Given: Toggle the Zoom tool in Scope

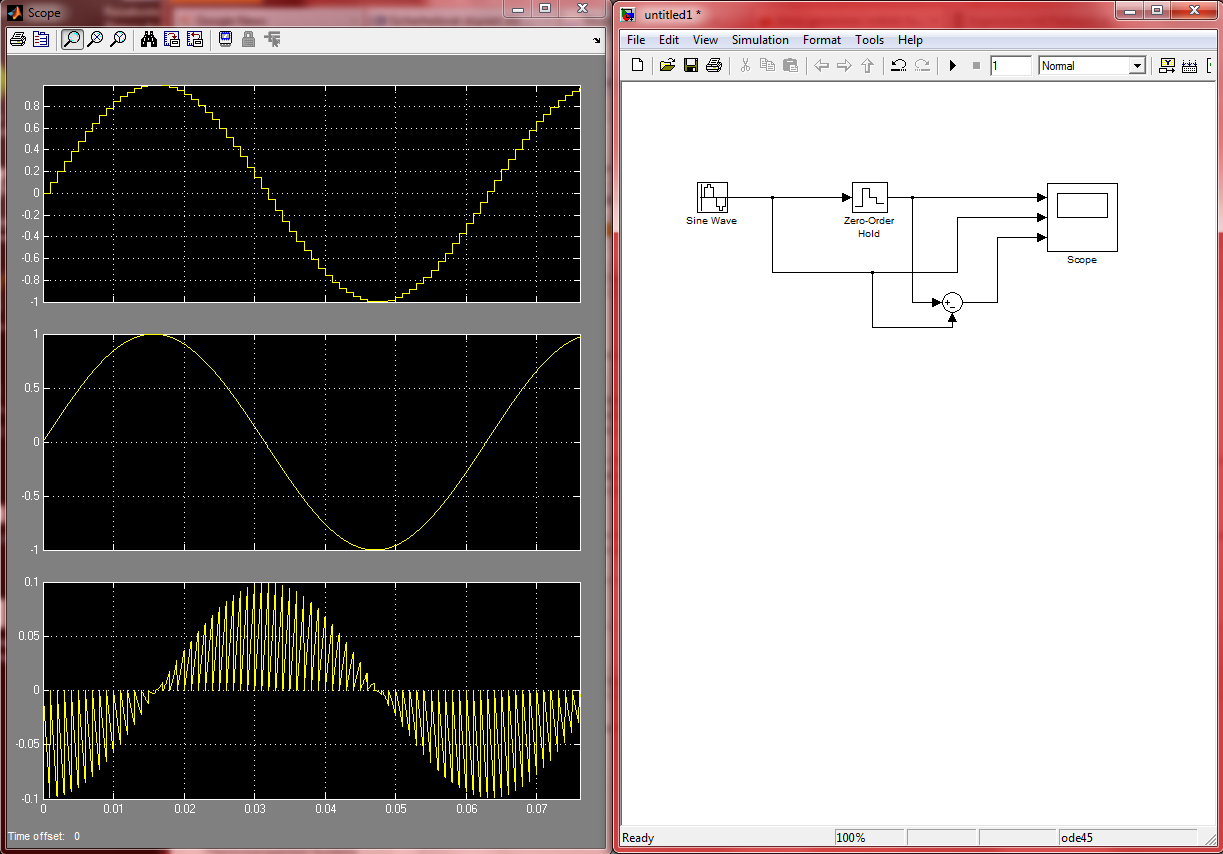Looking at the screenshot, I should pos(71,40).
